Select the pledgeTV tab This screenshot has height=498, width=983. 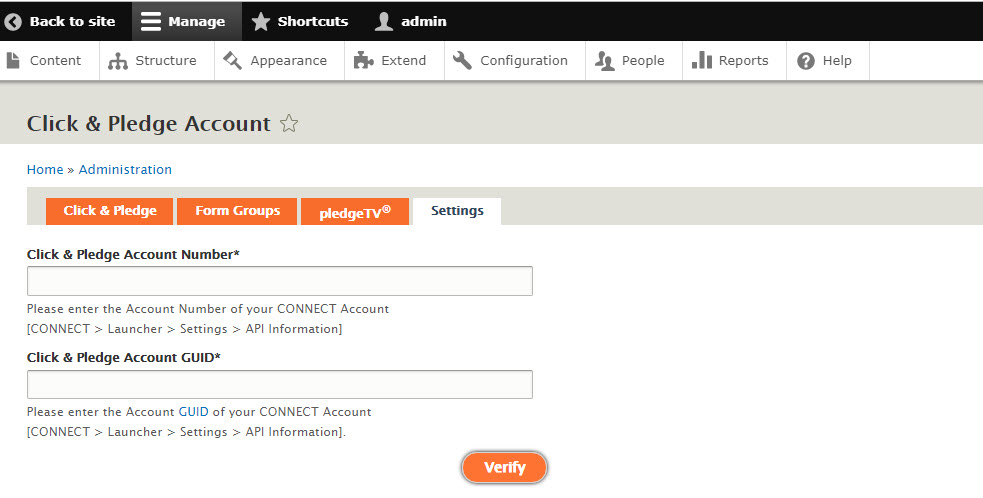pos(355,211)
